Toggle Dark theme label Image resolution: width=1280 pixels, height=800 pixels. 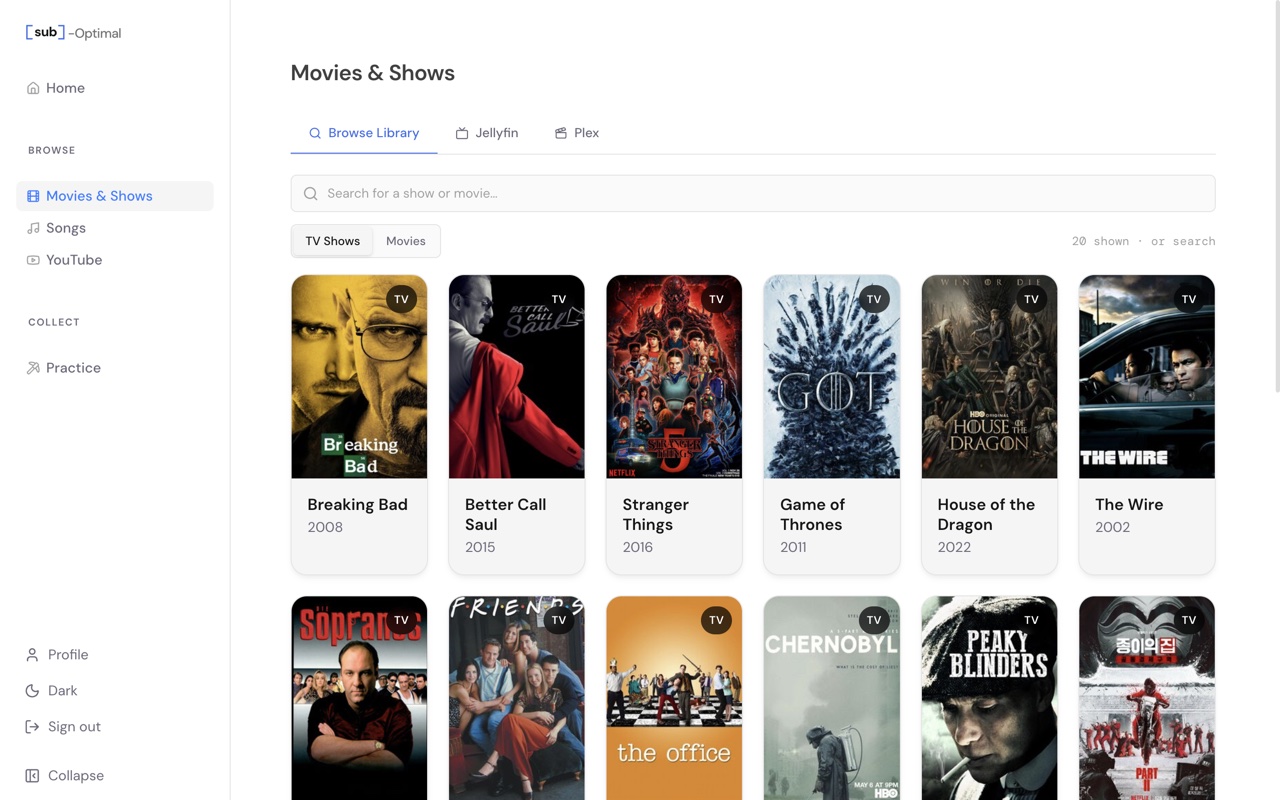pos(62,691)
